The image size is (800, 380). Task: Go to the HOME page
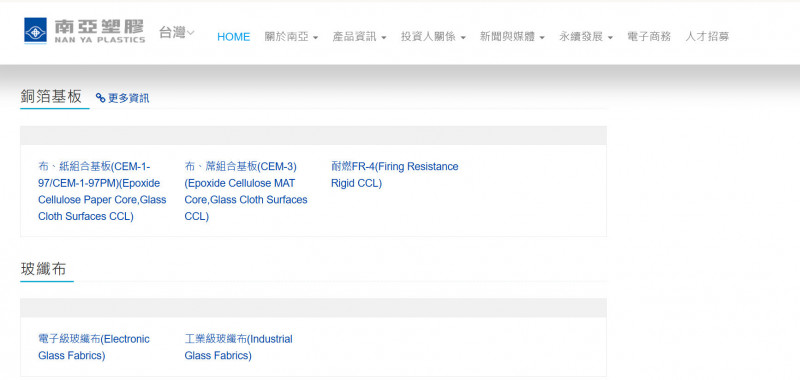[234, 37]
